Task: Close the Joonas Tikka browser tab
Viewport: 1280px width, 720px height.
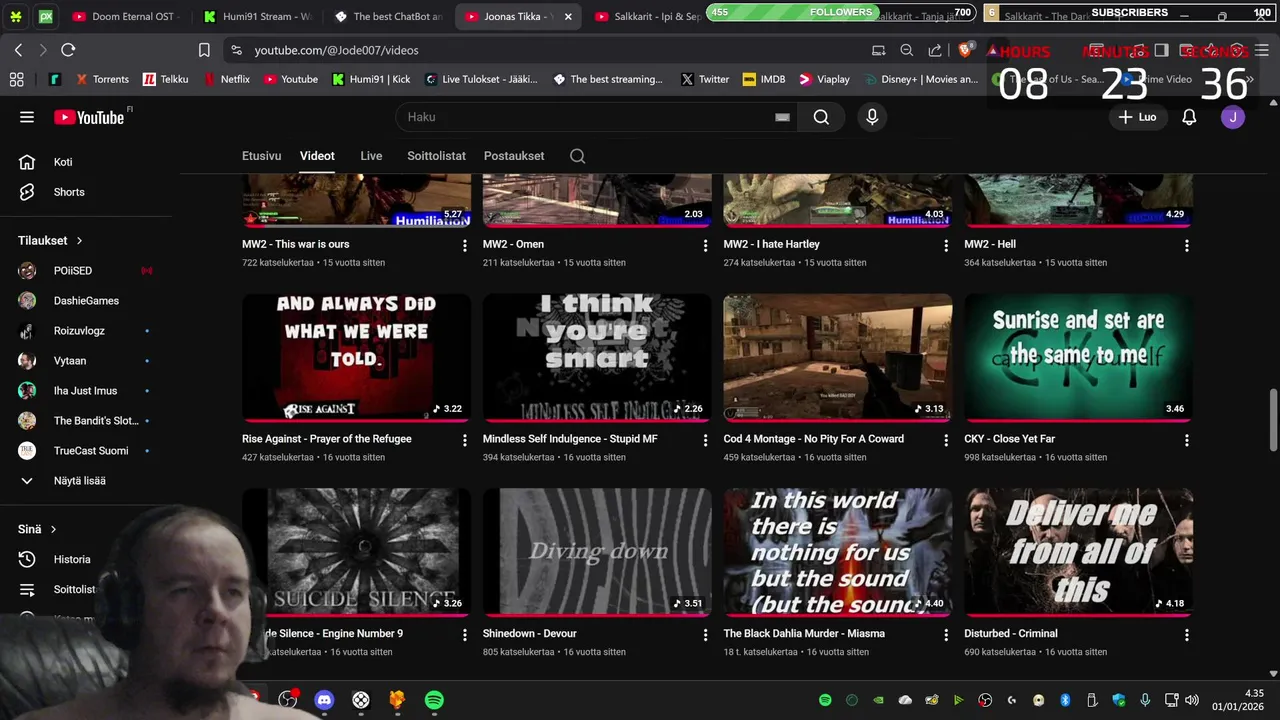Action: tap(568, 17)
